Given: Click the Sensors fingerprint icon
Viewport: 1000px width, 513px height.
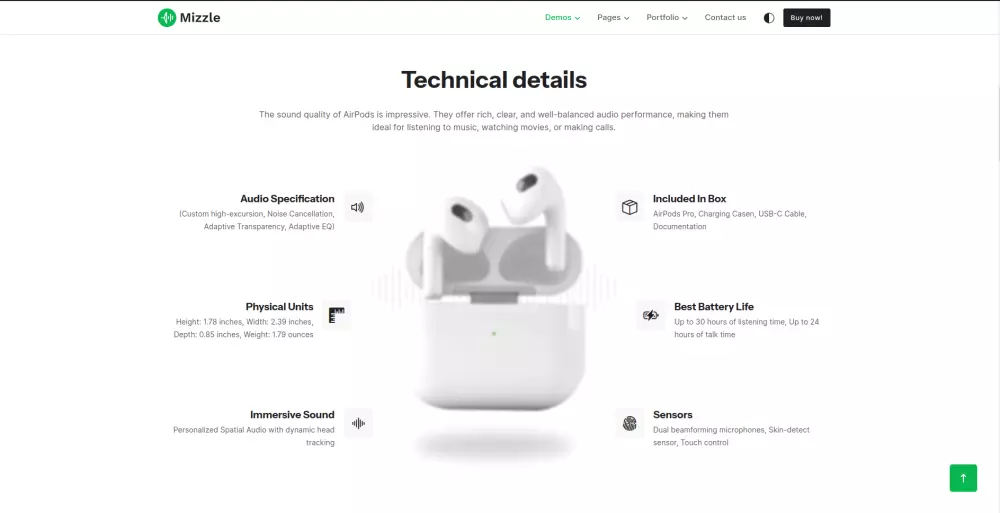Looking at the screenshot, I should (629, 423).
